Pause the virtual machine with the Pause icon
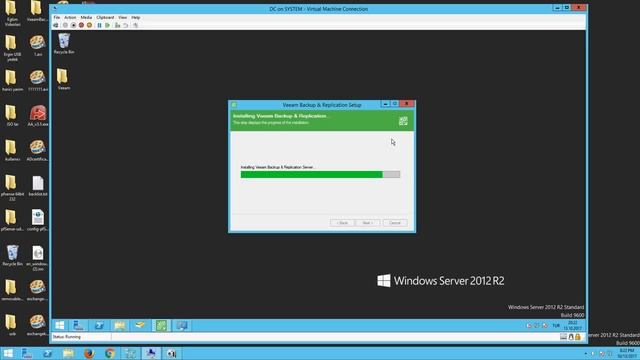Viewport: 640px width, 360px height. click(x=99, y=25)
